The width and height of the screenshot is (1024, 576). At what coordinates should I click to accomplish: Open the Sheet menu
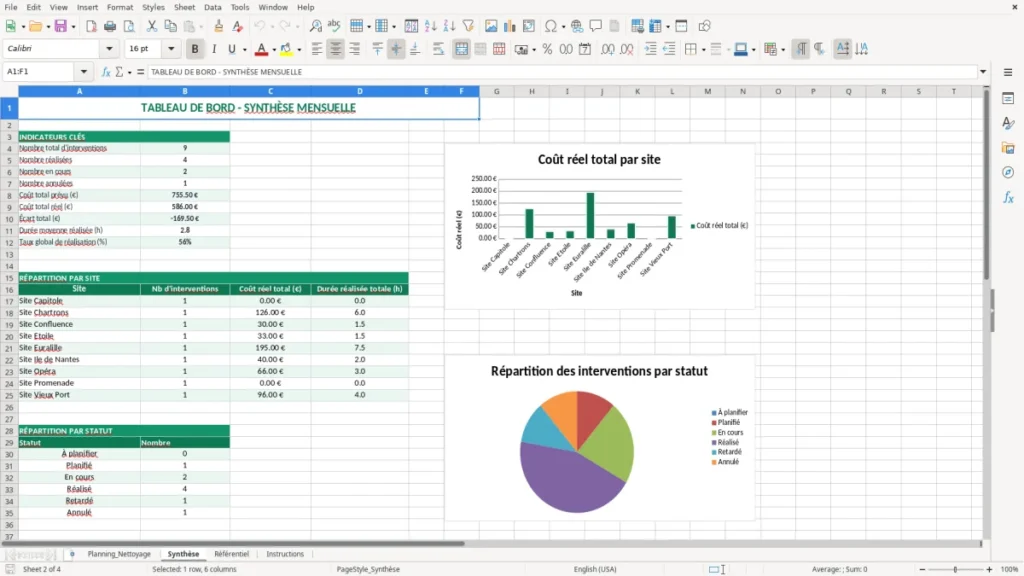click(184, 7)
